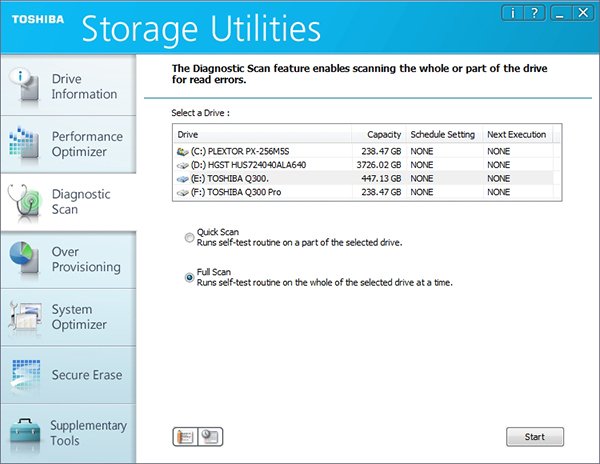This screenshot has height=464, width=600.
Task: Minimize the Storage Utilities window
Action: click(x=561, y=13)
